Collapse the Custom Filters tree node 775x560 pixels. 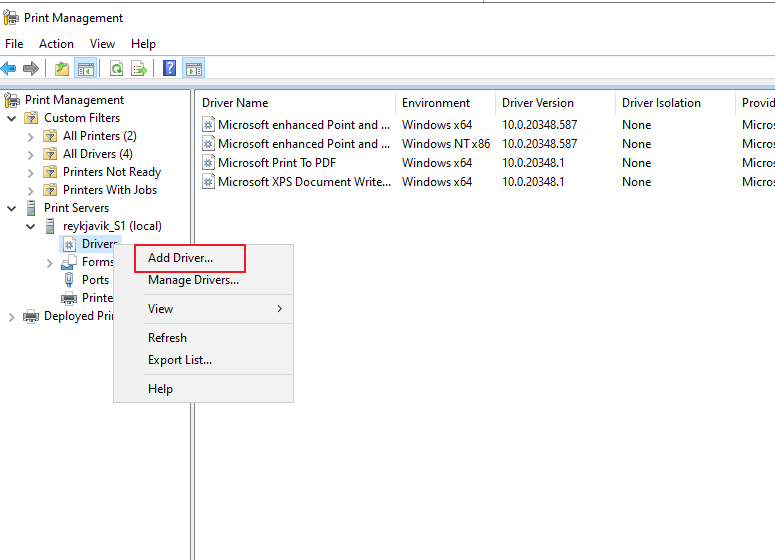click(x=12, y=118)
